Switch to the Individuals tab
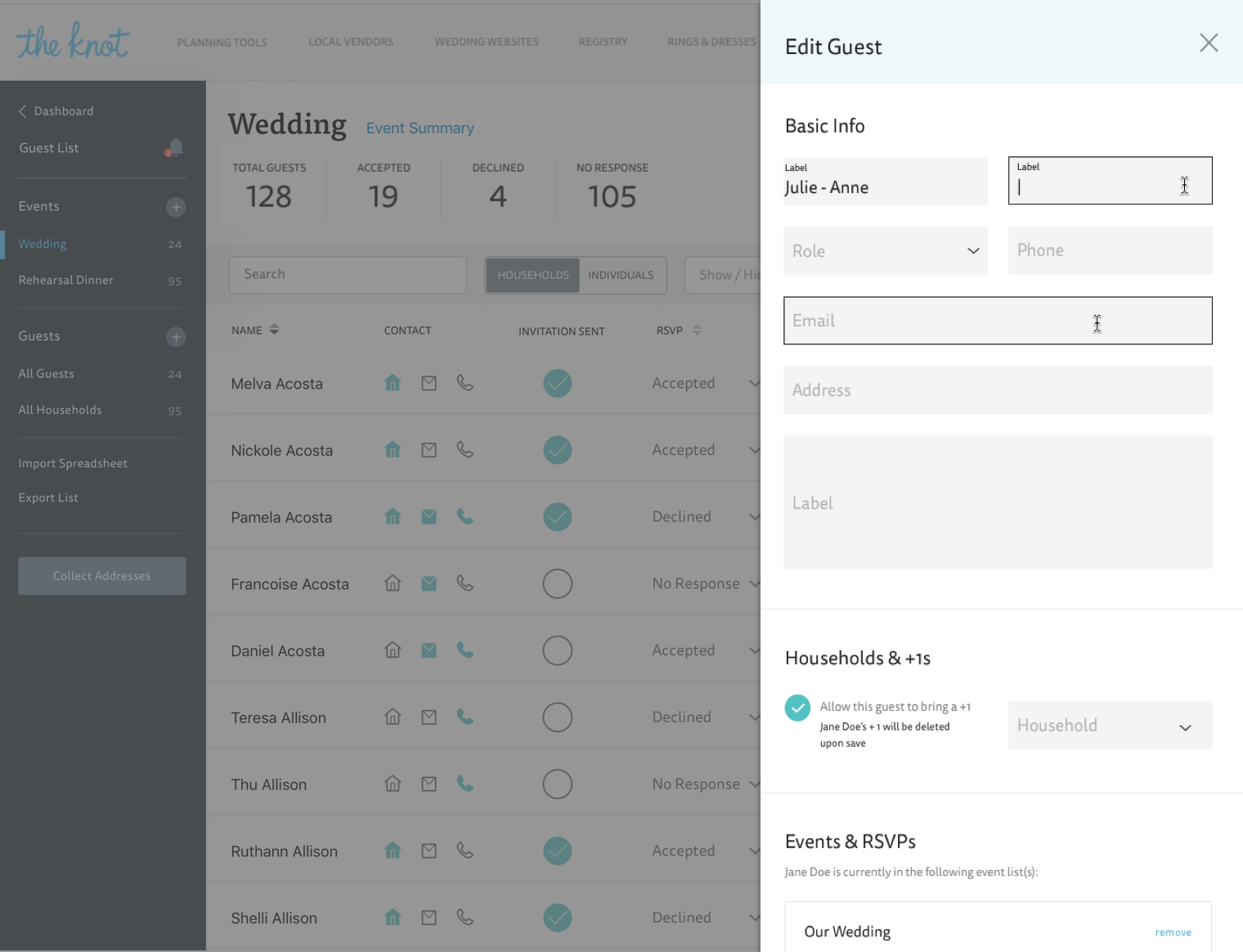 click(x=621, y=276)
